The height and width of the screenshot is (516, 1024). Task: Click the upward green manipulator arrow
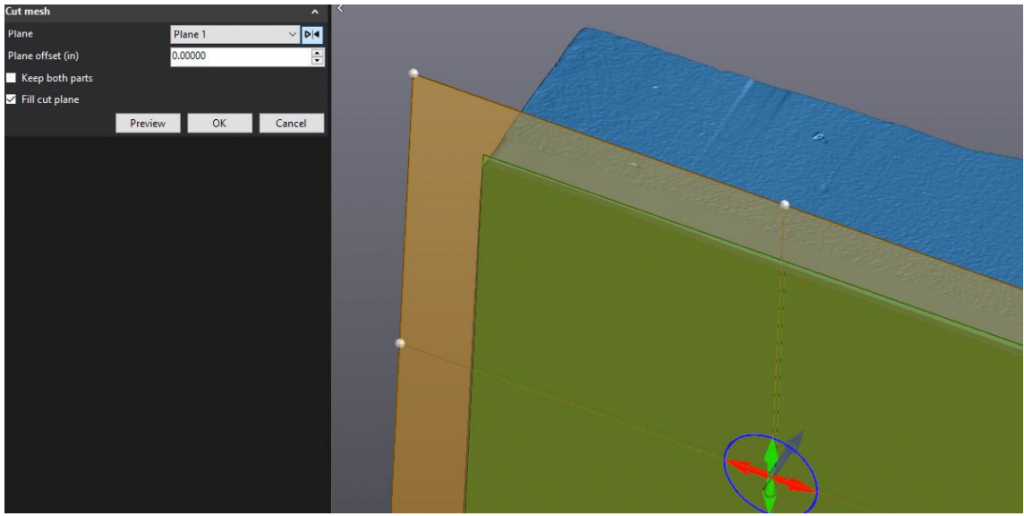(771, 450)
